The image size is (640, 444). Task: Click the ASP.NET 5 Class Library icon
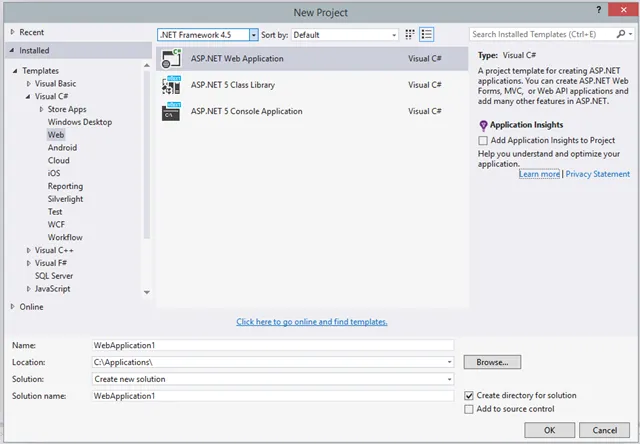pyautogui.click(x=170, y=85)
